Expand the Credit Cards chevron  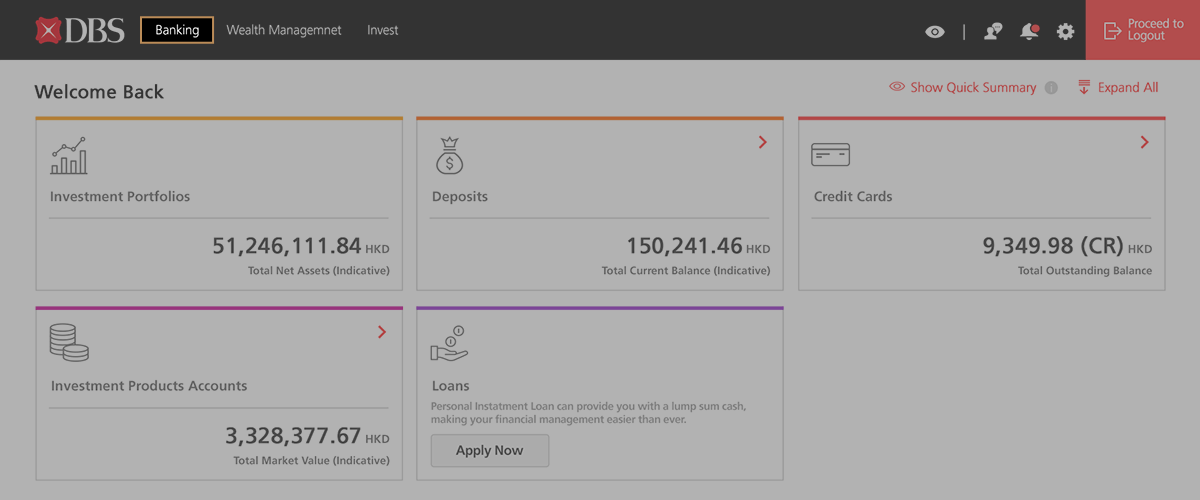point(1144,142)
